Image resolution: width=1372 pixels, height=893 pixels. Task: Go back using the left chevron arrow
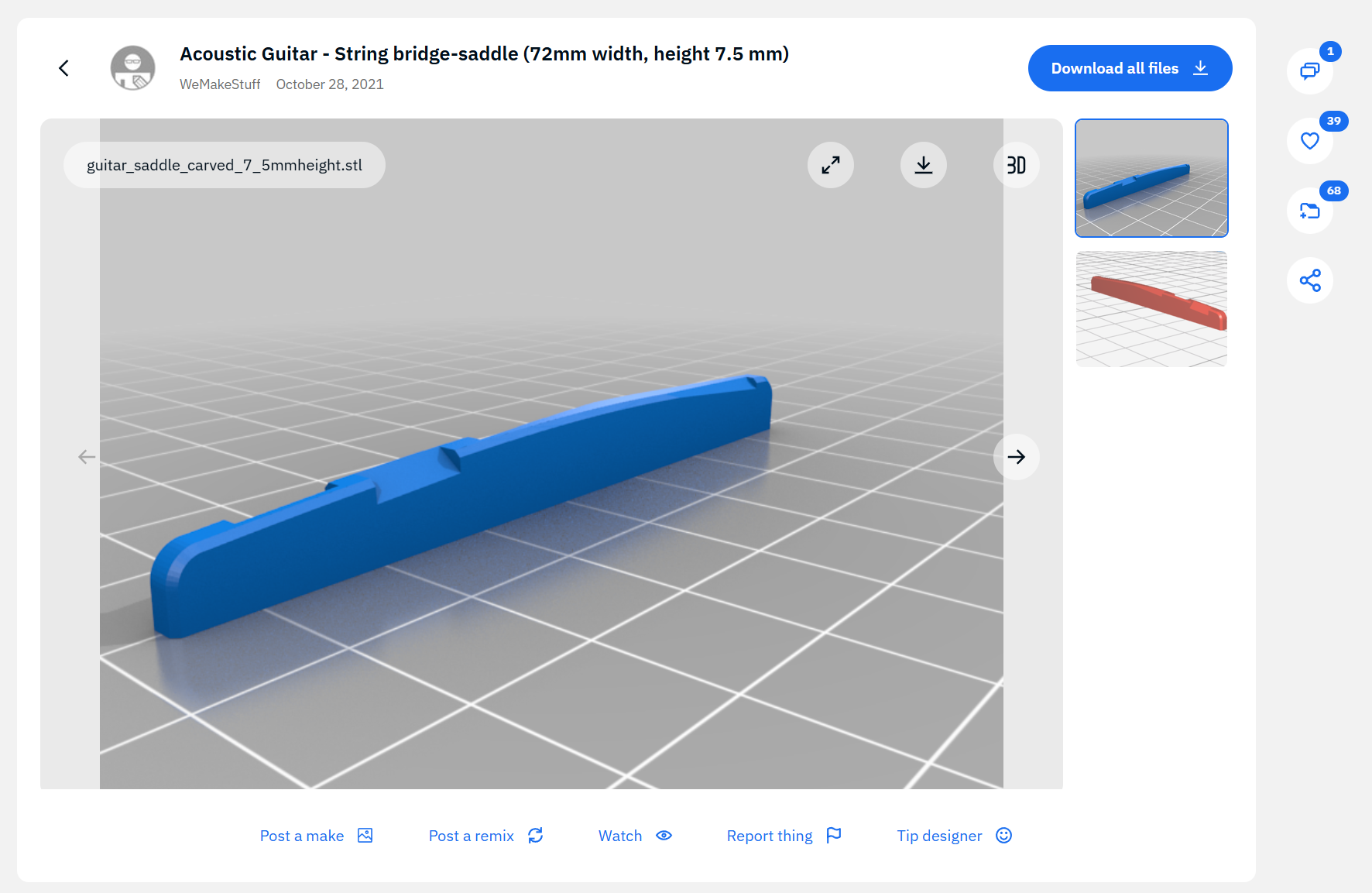[x=63, y=68]
